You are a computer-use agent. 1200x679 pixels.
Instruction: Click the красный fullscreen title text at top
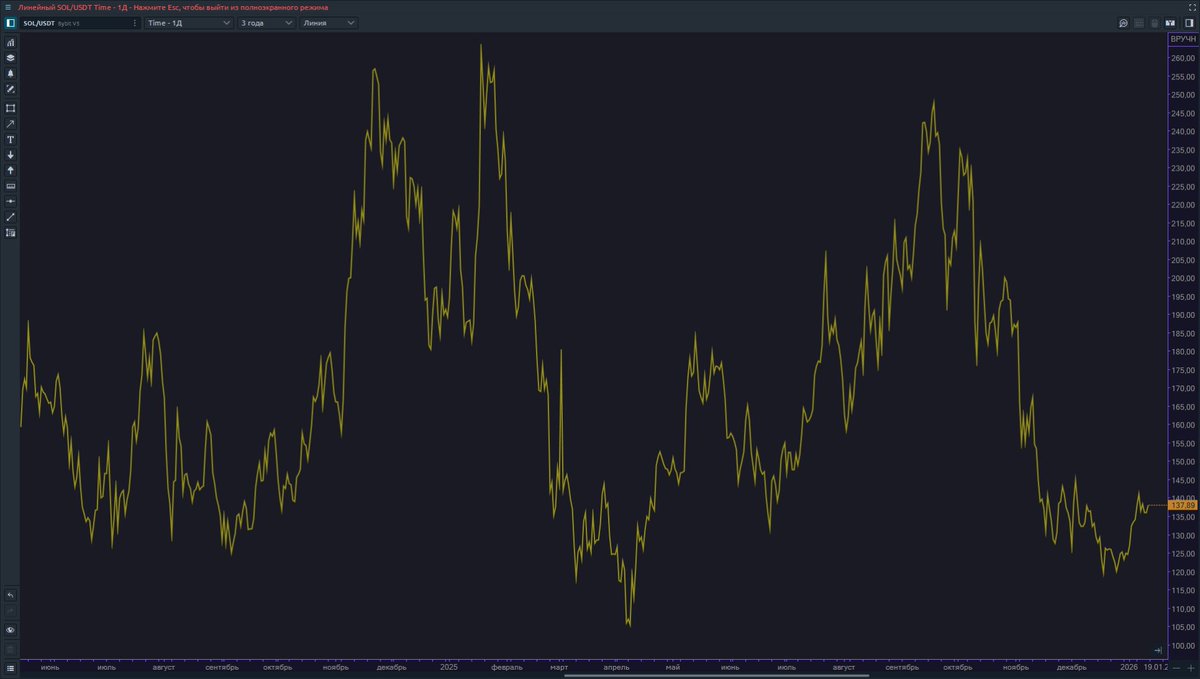(173, 7)
